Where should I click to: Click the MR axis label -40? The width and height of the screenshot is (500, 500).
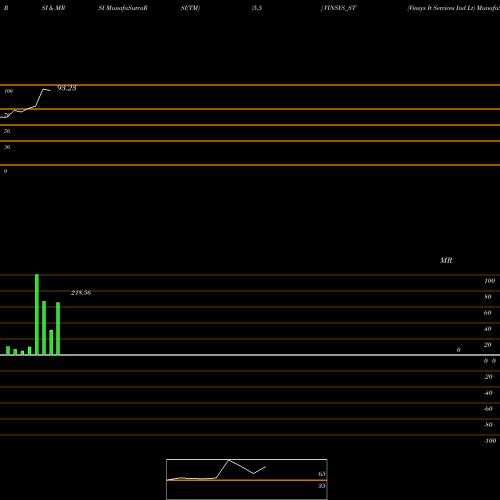[x=488, y=393]
